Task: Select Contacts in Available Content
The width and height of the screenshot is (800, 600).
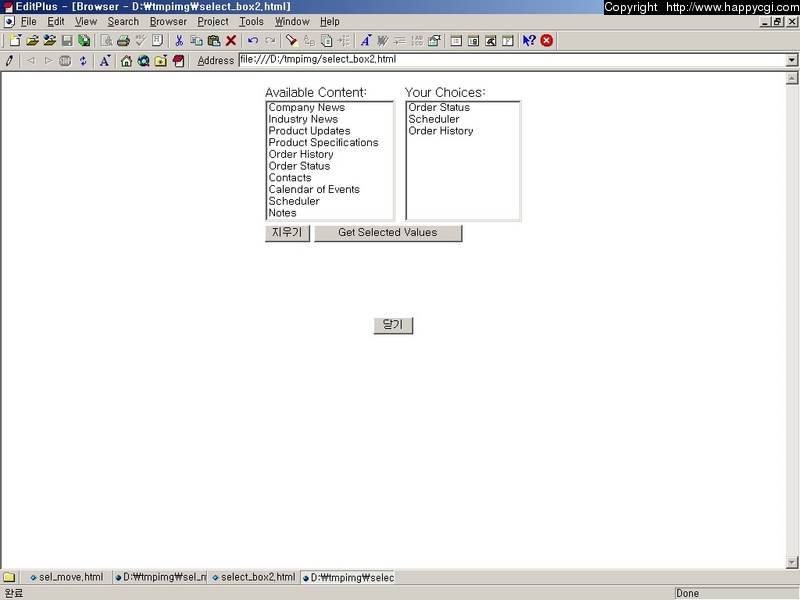Action: pyautogui.click(x=330, y=178)
